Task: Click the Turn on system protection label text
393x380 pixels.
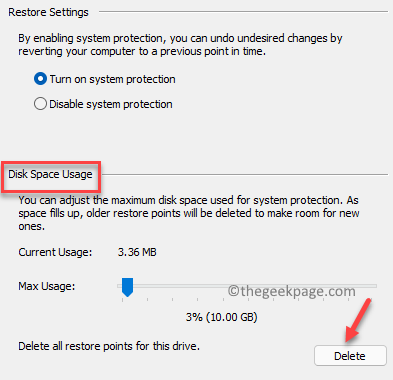Action: coord(112,79)
